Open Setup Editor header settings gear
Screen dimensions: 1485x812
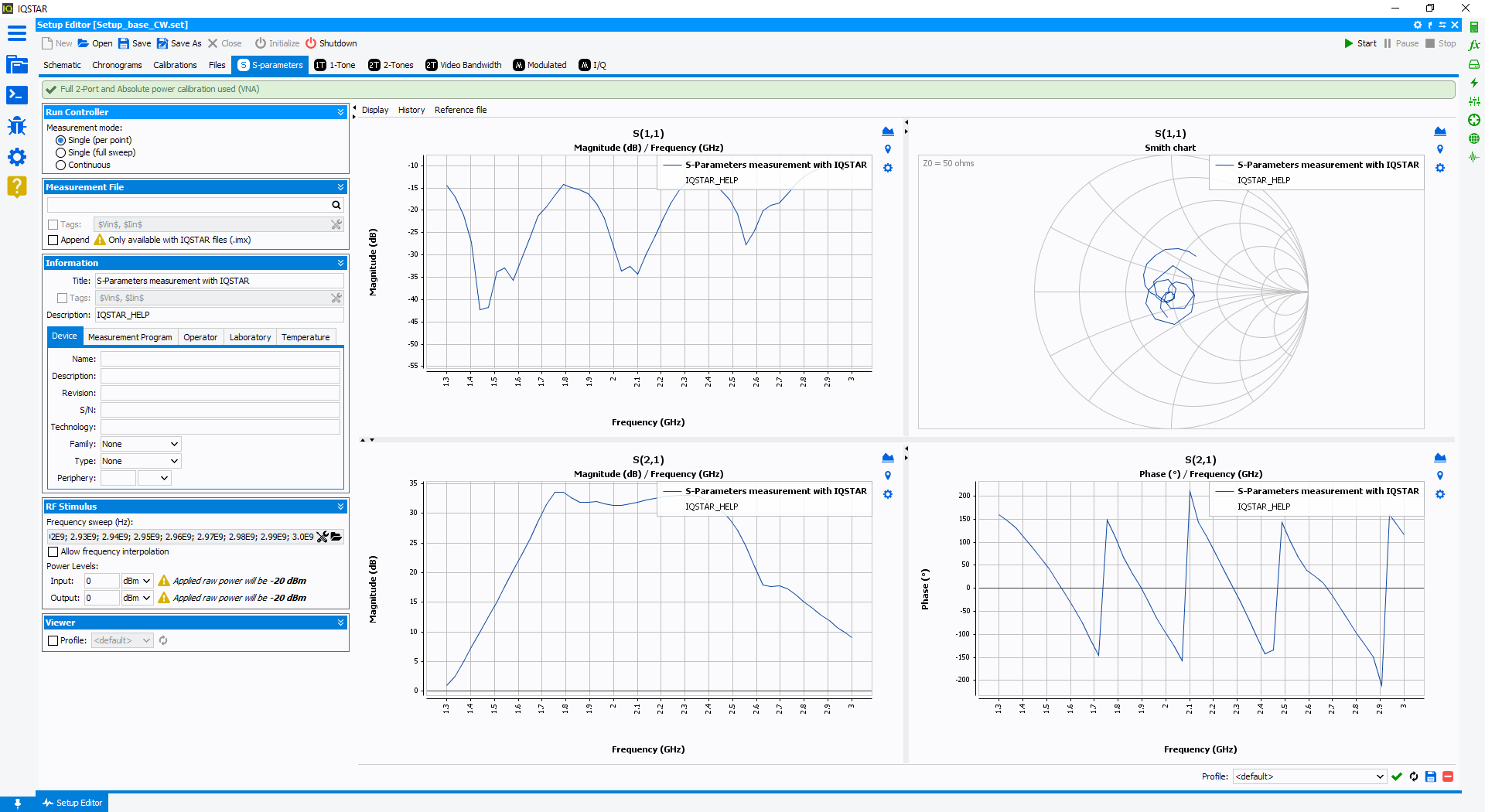click(x=1418, y=25)
